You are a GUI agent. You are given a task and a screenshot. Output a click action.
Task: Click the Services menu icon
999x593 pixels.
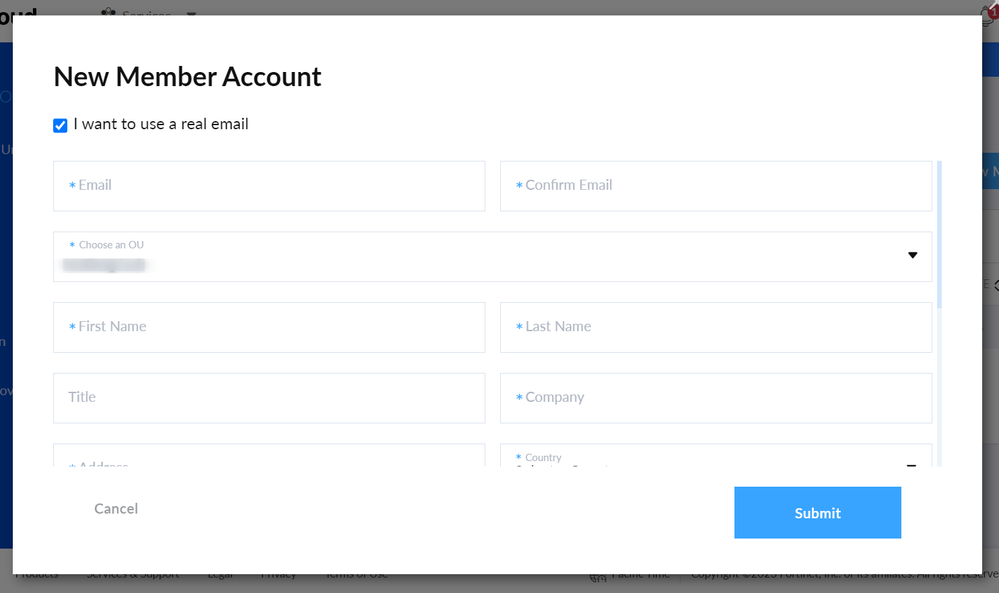[108, 10]
